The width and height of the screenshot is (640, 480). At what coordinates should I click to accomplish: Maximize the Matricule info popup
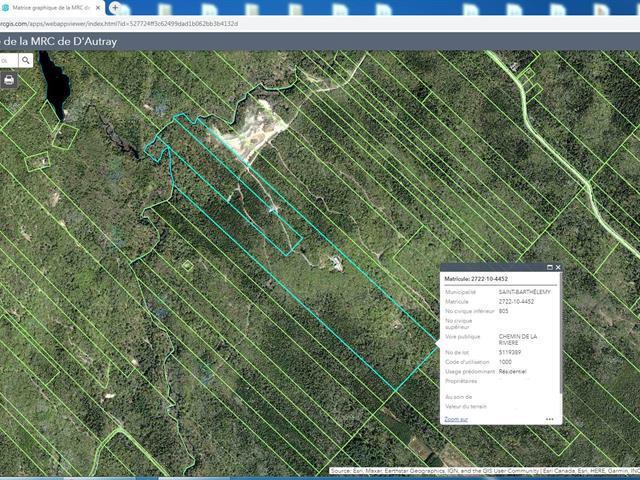pyautogui.click(x=549, y=268)
